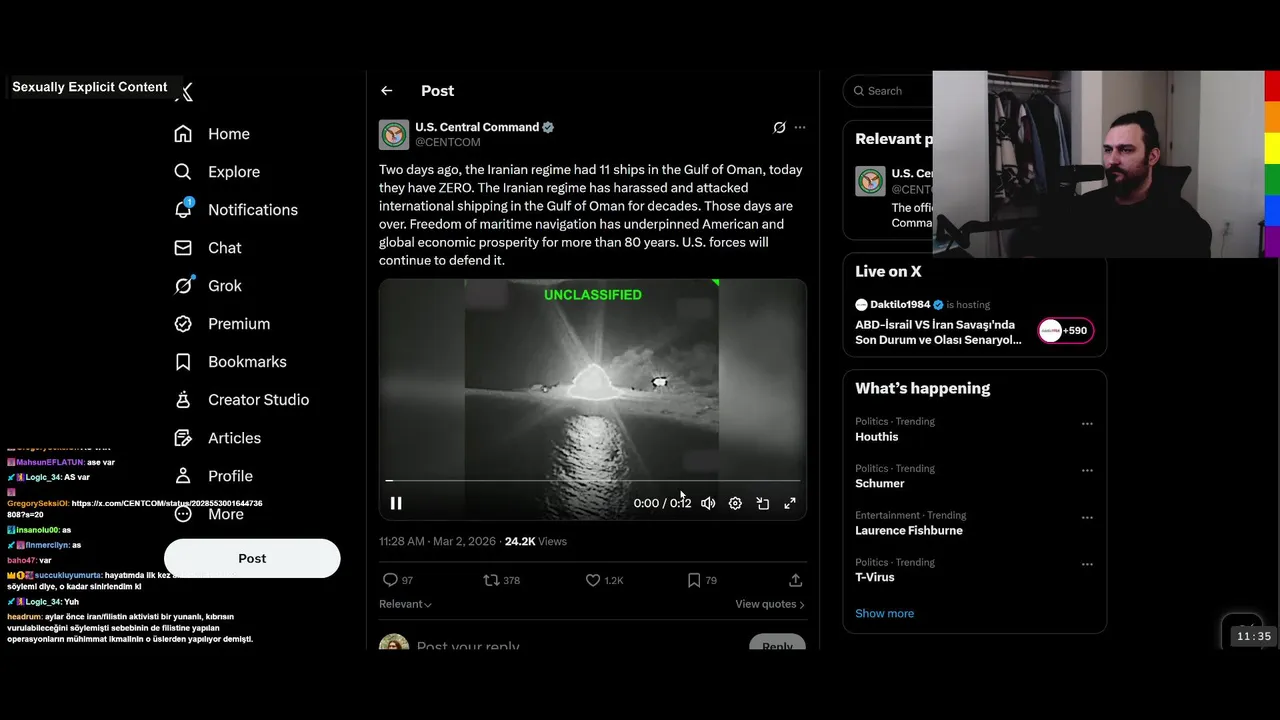Open options menu for T-Virus trend

[x=1087, y=565]
